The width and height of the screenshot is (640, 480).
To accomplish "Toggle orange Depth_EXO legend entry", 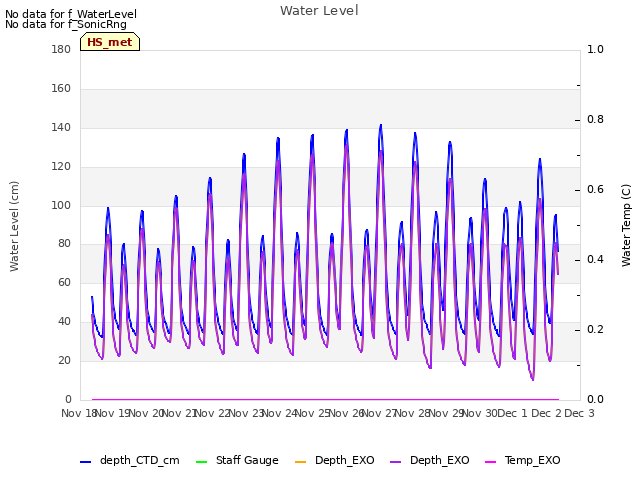I will point(334,460).
